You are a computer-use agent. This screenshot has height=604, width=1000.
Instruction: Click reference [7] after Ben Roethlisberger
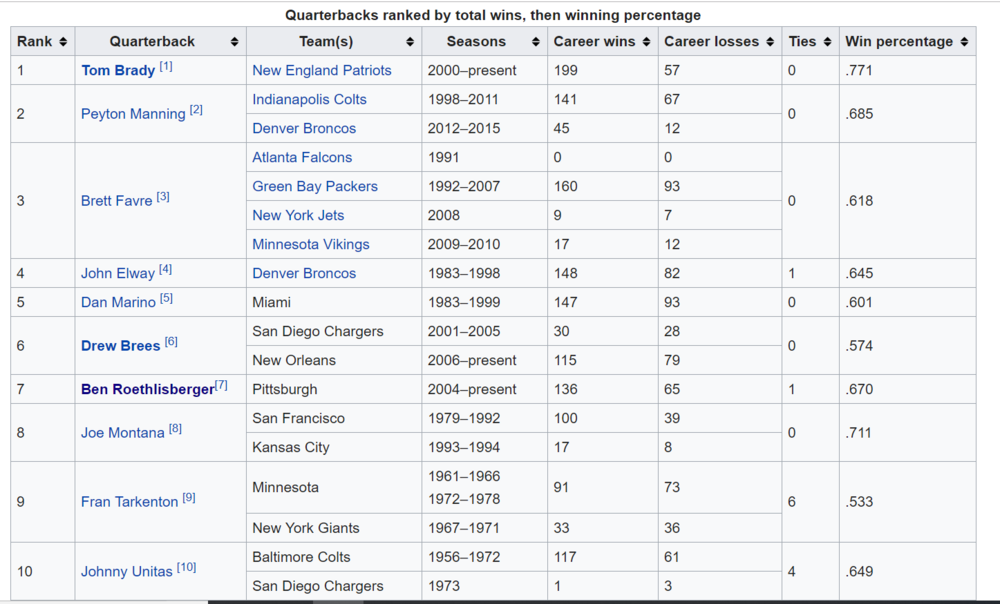[221, 385]
